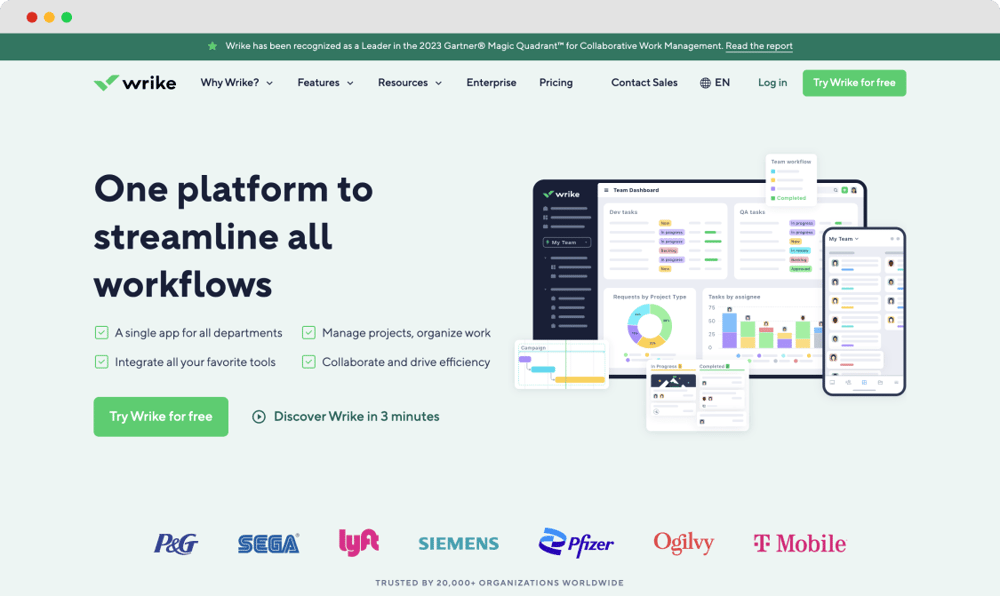The image size is (1000, 596).
Task: Click the SEGA logo
Action: tap(268, 543)
